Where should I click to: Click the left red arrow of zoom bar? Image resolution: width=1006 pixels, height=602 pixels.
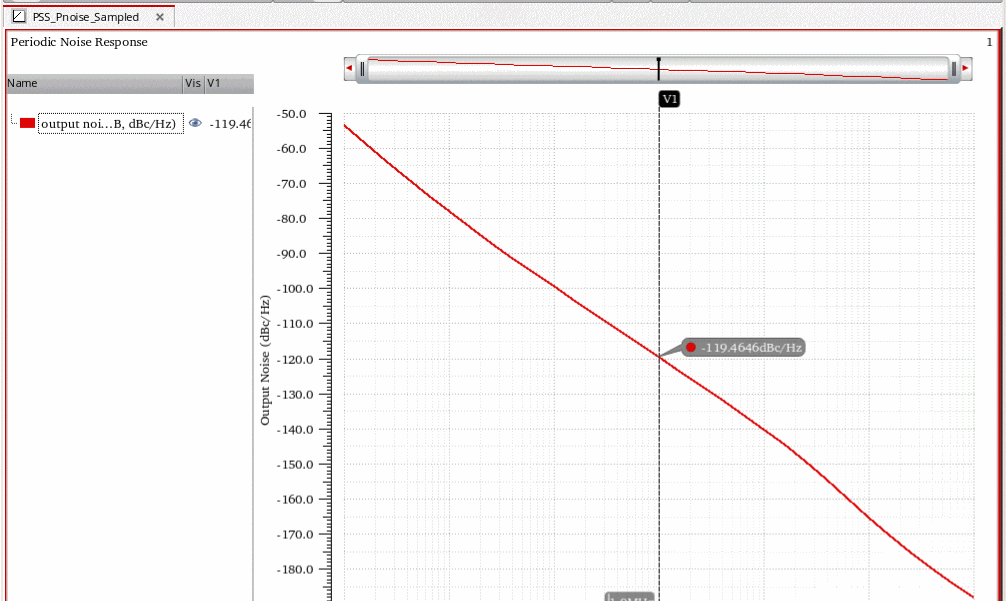coord(349,68)
